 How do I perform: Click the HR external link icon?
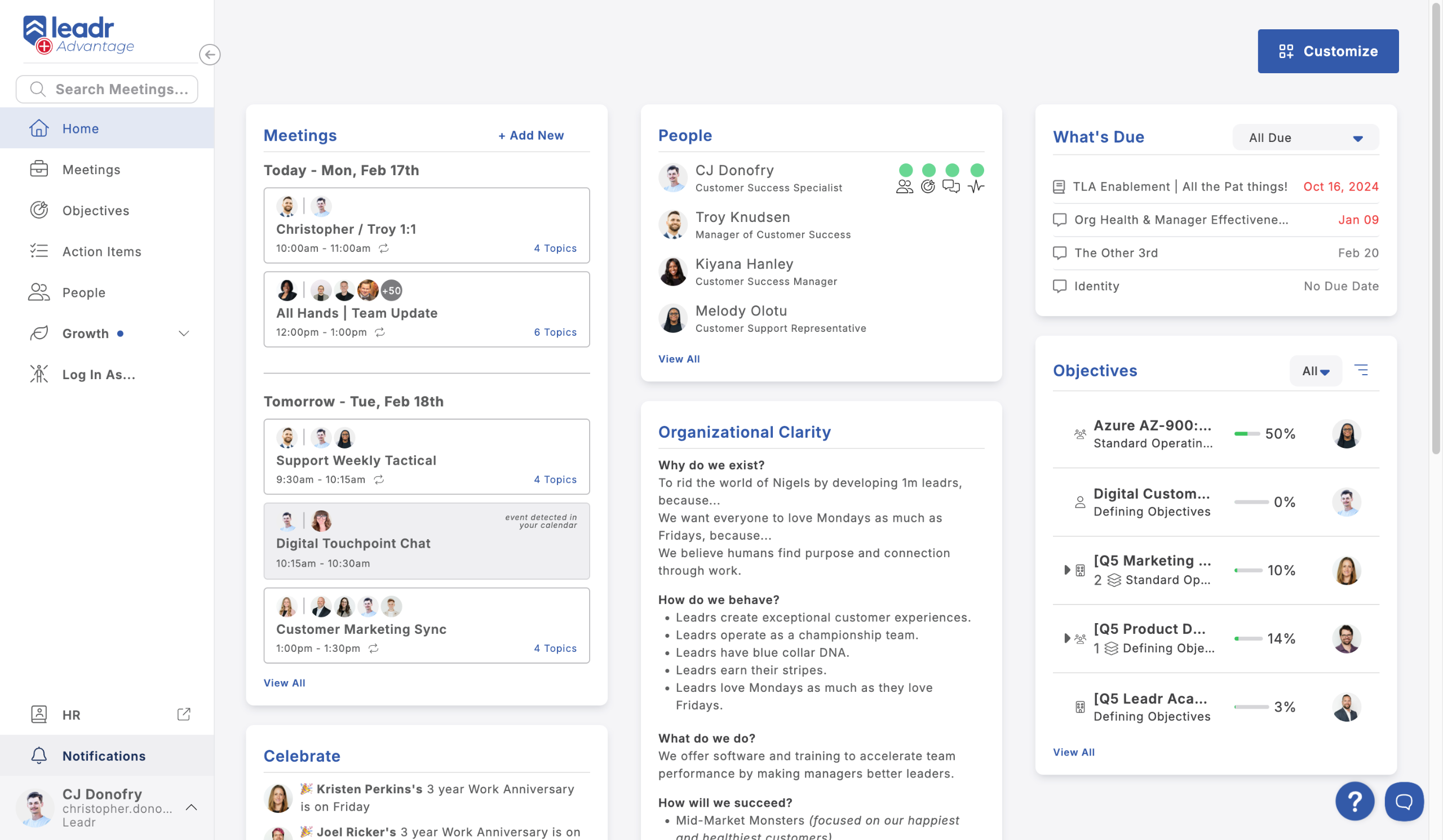(x=183, y=714)
